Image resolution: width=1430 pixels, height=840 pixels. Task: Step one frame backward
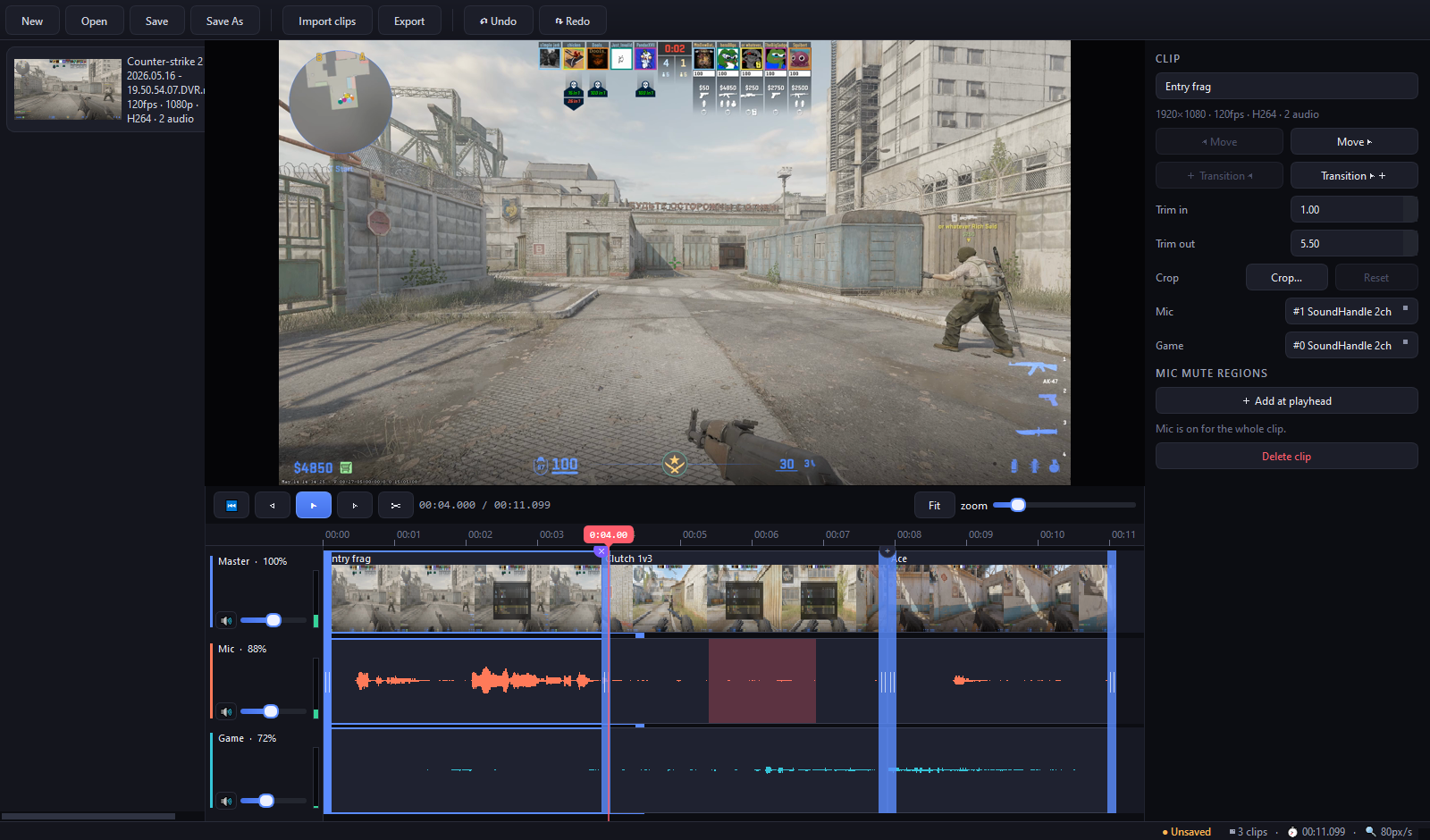(x=272, y=505)
